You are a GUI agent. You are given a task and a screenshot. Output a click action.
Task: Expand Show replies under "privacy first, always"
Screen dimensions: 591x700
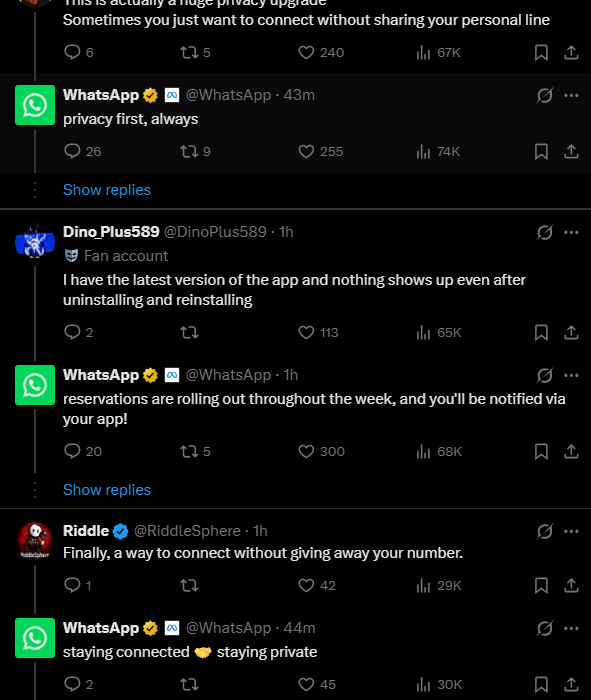(x=107, y=190)
